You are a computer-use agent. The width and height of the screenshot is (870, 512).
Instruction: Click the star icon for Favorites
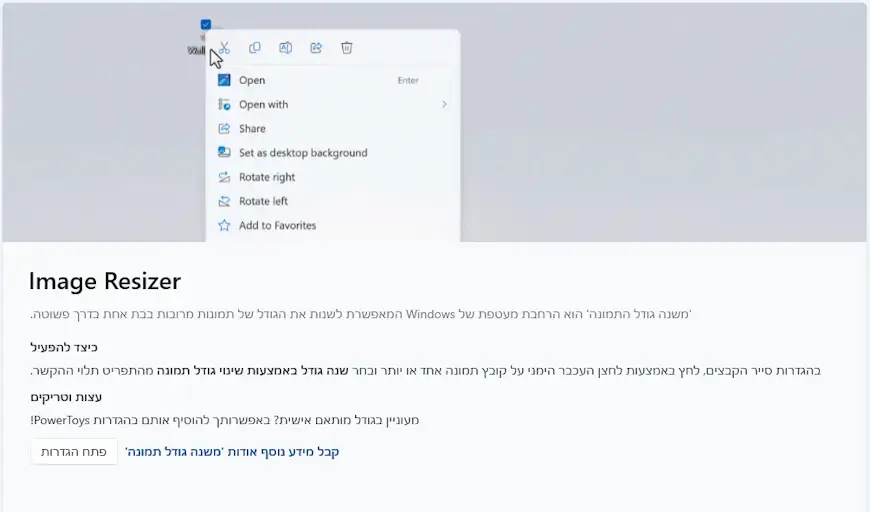tap(224, 225)
